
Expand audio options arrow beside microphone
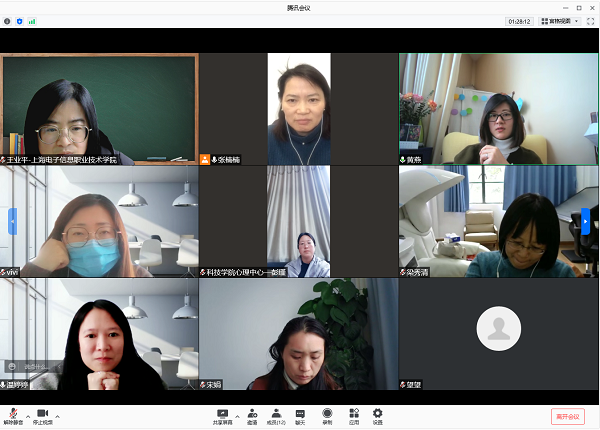(27, 415)
